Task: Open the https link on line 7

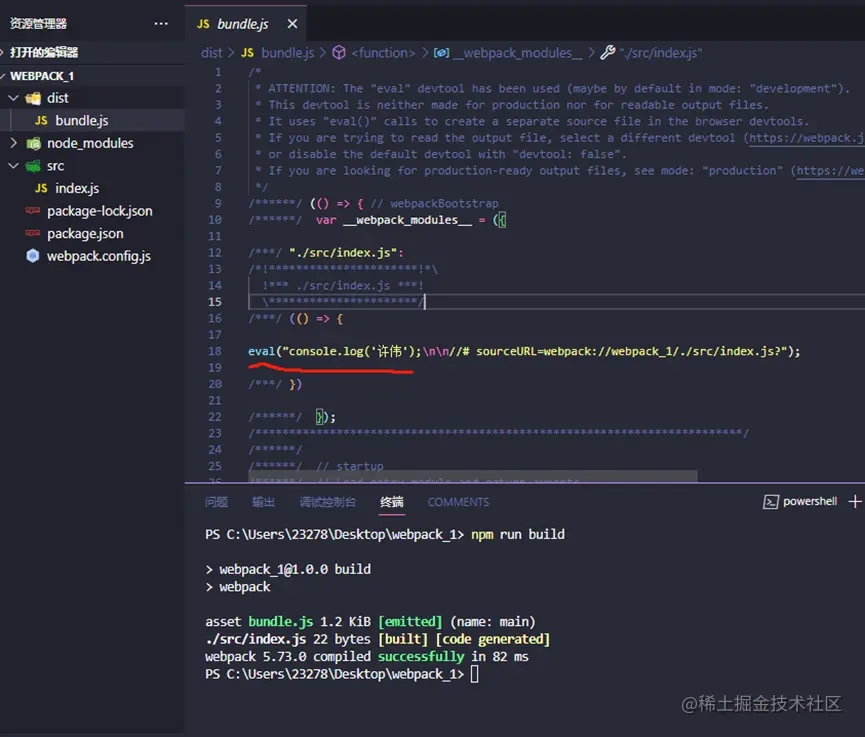Action: pyautogui.click(x=830, y=170)
